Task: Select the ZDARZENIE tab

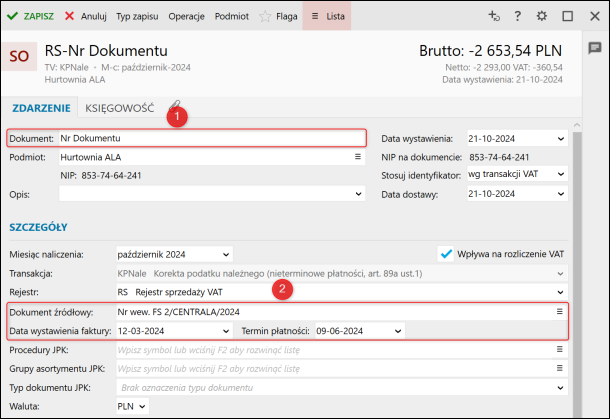Action: [41, 108]
